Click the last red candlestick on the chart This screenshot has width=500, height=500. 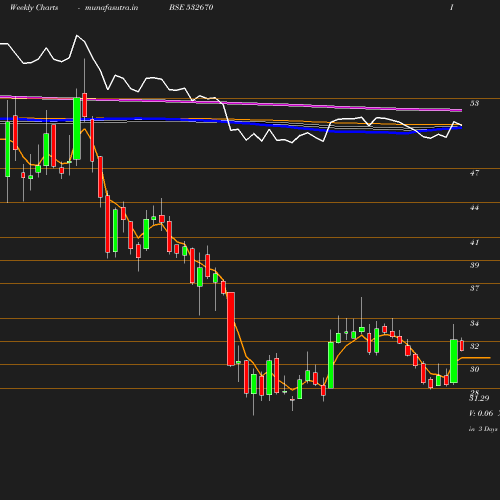(462, 345)
